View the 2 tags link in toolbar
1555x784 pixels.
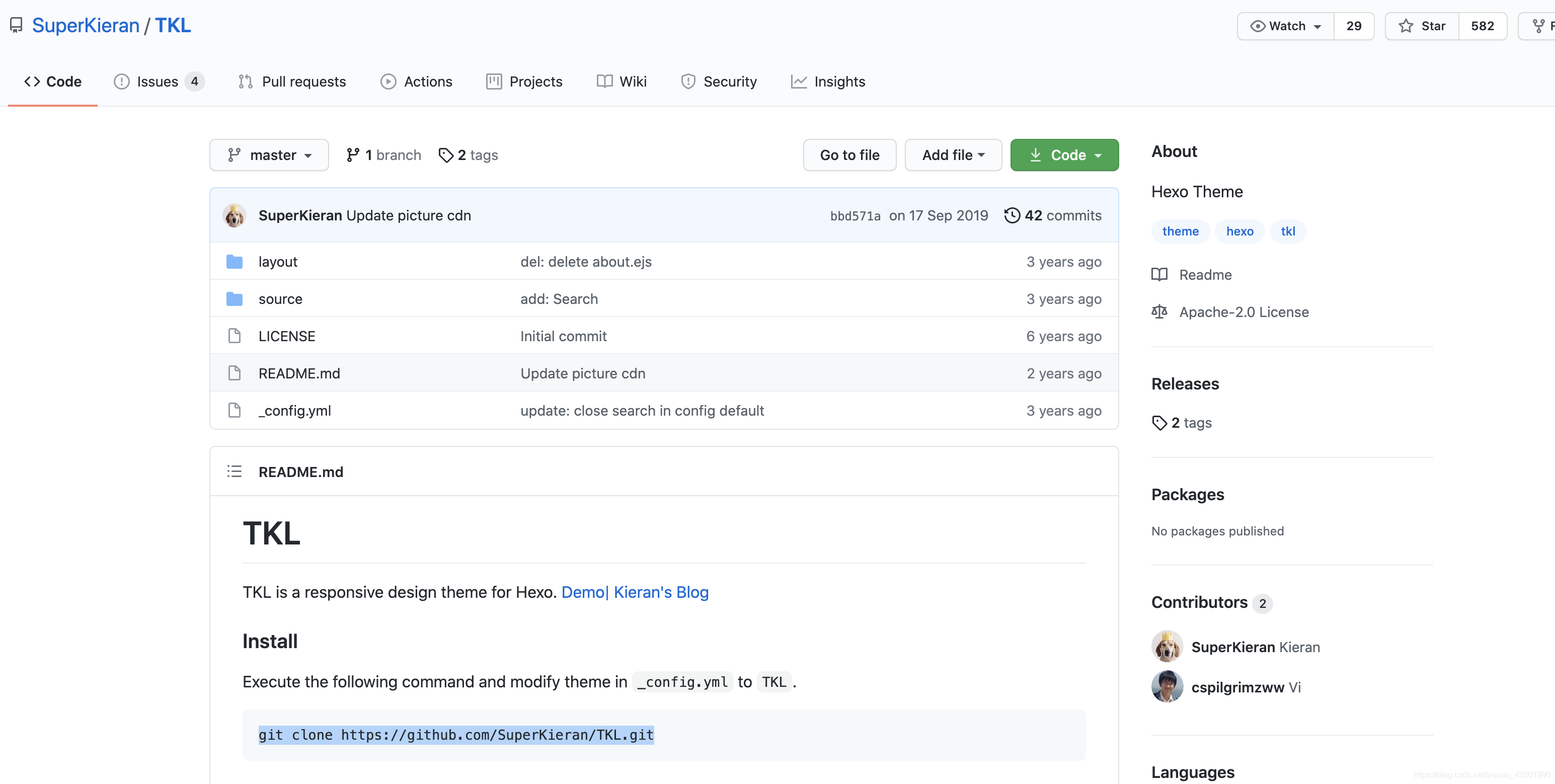tap(469, 155)
